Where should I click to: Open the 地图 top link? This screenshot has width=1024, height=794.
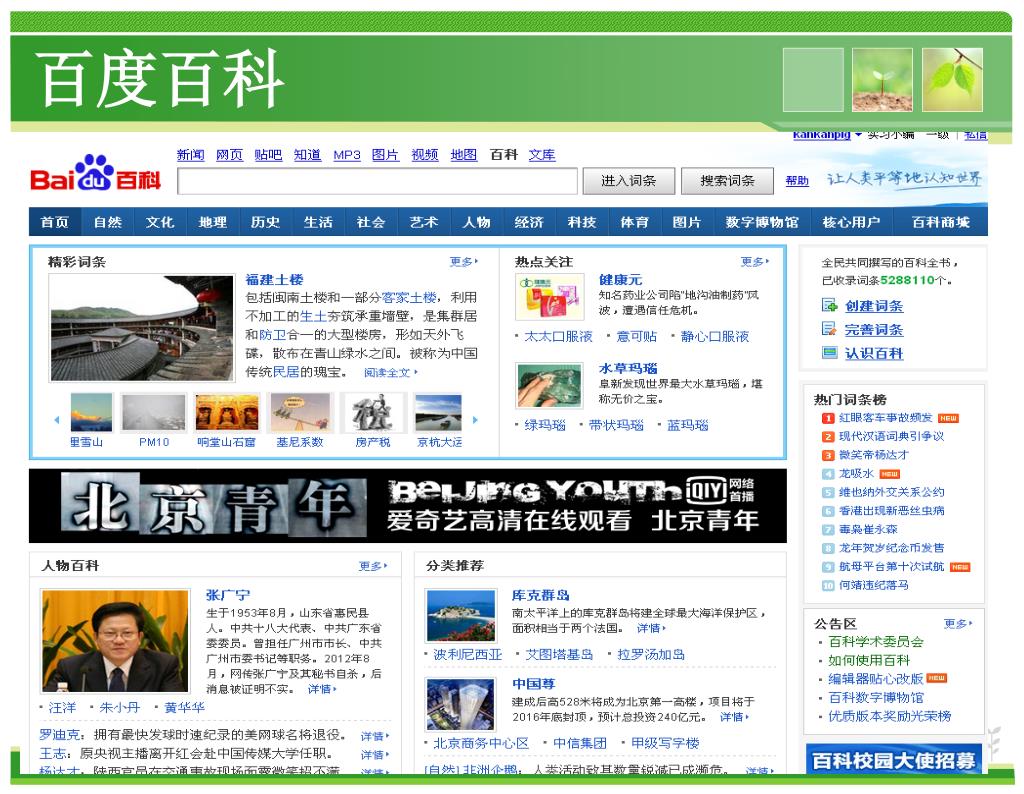click(464, 155)
